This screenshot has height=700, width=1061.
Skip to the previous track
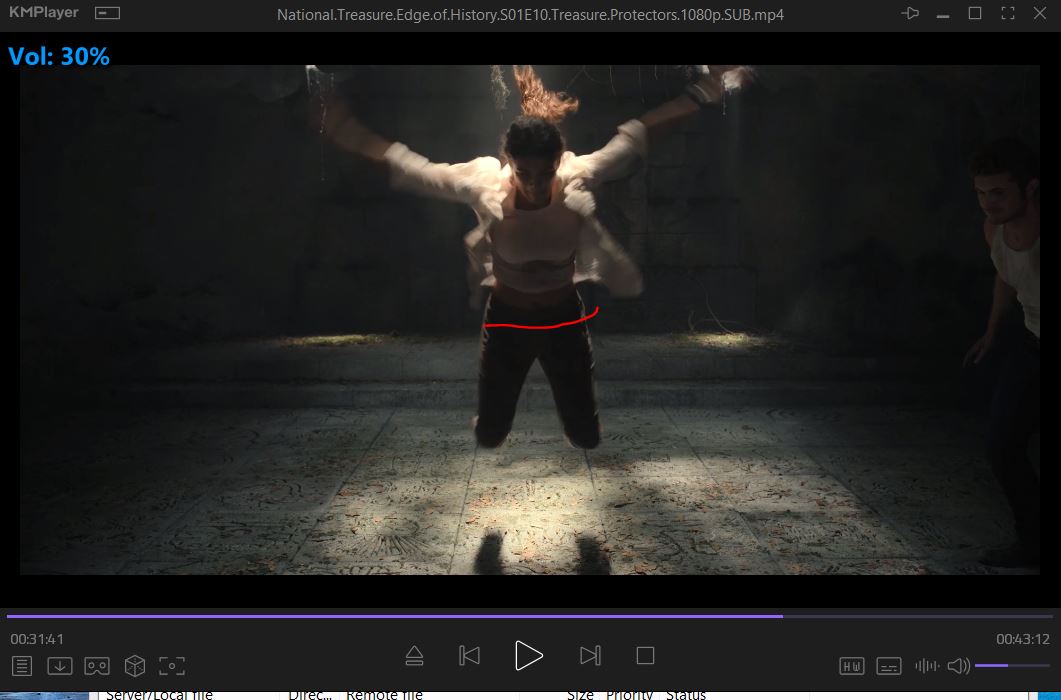click(469, 656)
